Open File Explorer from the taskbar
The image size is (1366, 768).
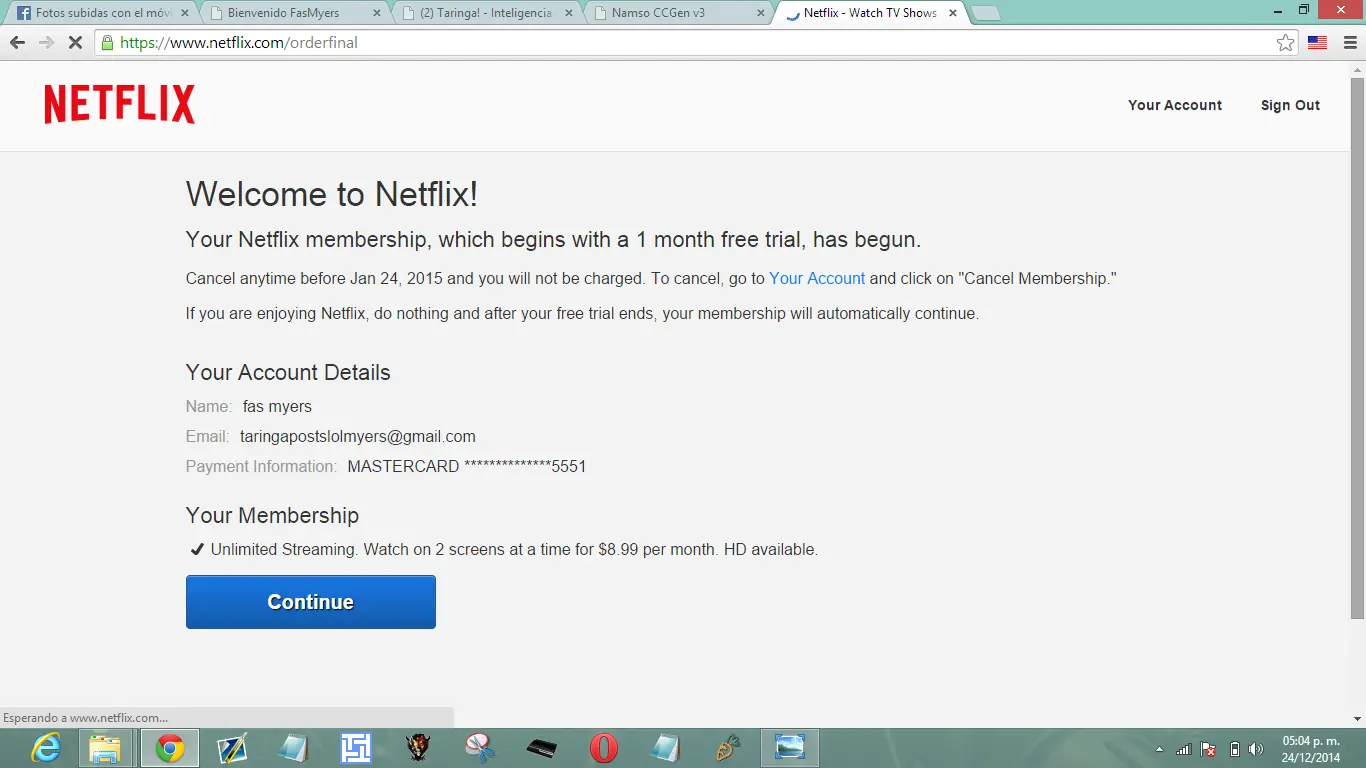pos(105,748)
